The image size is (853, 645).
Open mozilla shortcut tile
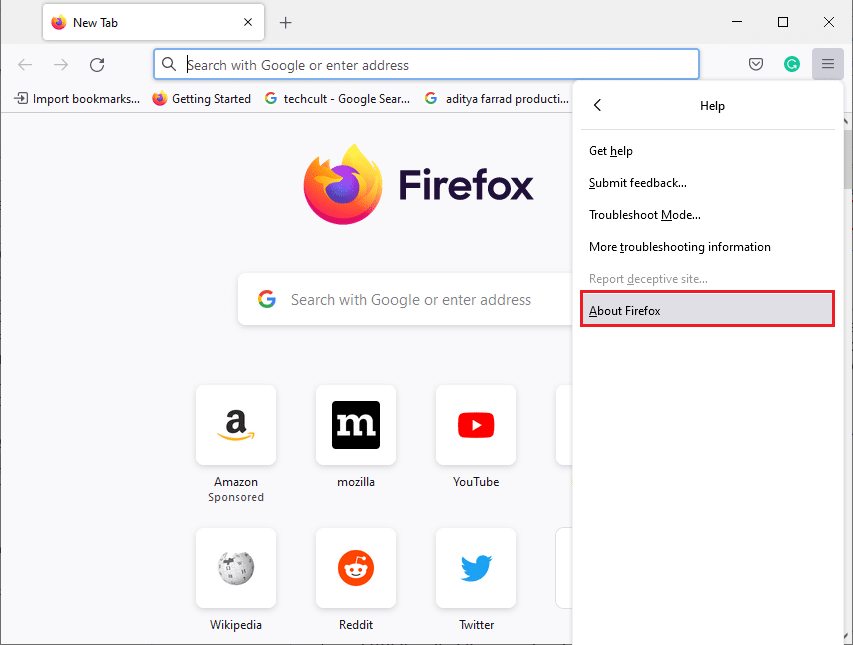tap(356, 425)
